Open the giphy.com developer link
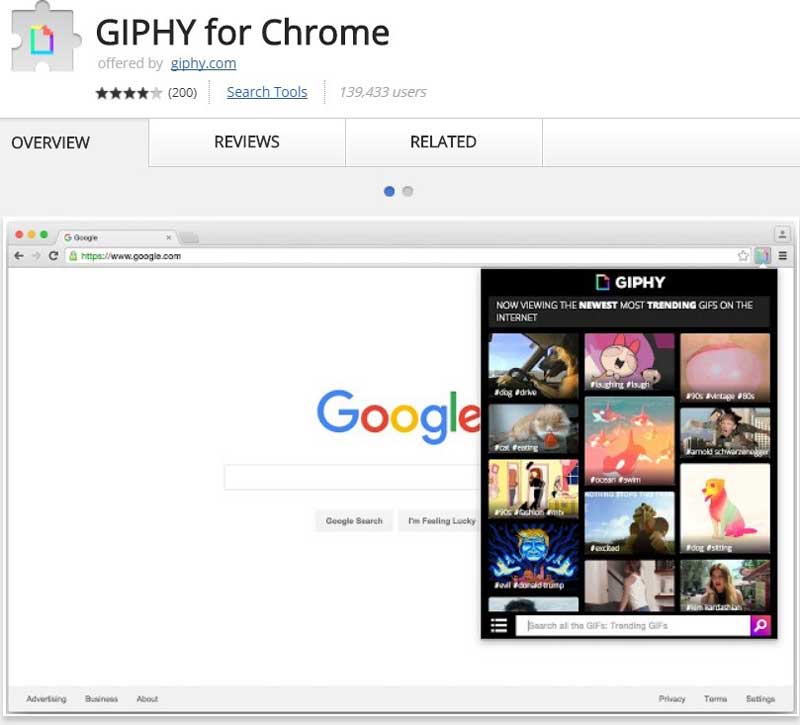This screenshot has height=725, width=800. point(203,63)
